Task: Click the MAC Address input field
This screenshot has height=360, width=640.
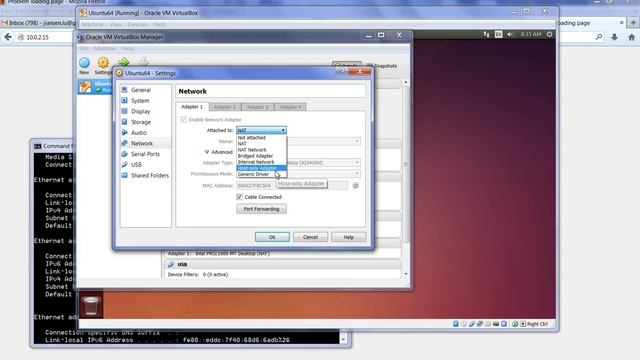Action: [292, 185]
